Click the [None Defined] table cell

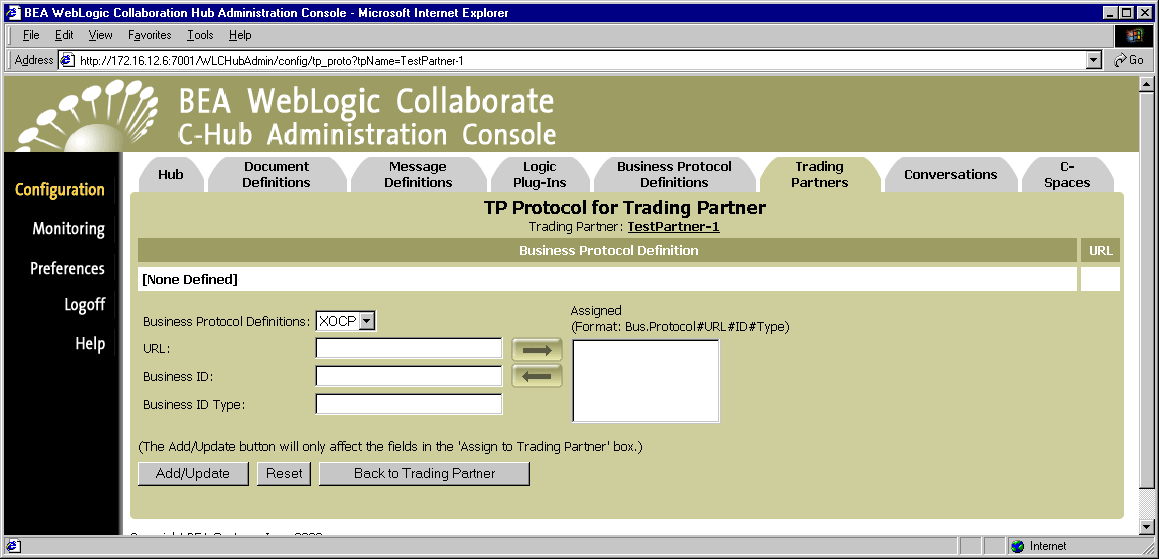pos(607,280)
